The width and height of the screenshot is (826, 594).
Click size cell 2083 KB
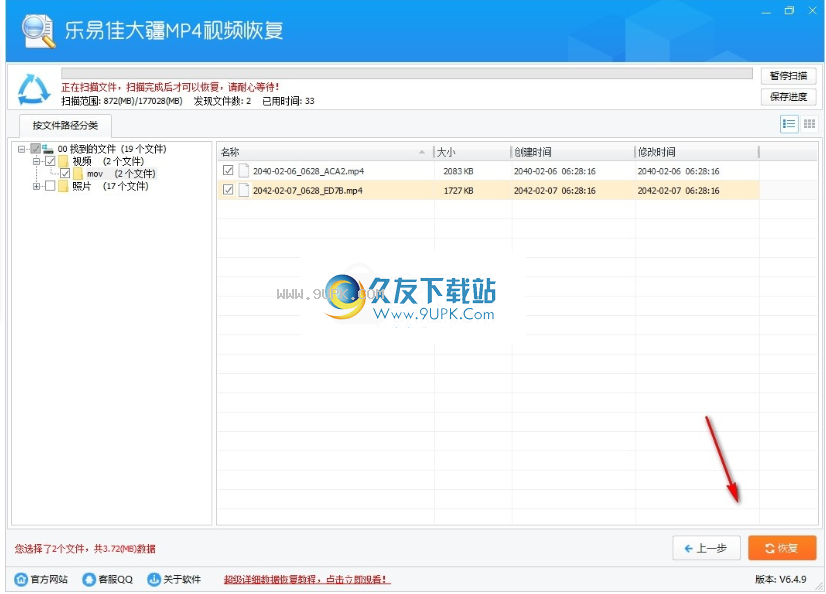coord(458,171)
